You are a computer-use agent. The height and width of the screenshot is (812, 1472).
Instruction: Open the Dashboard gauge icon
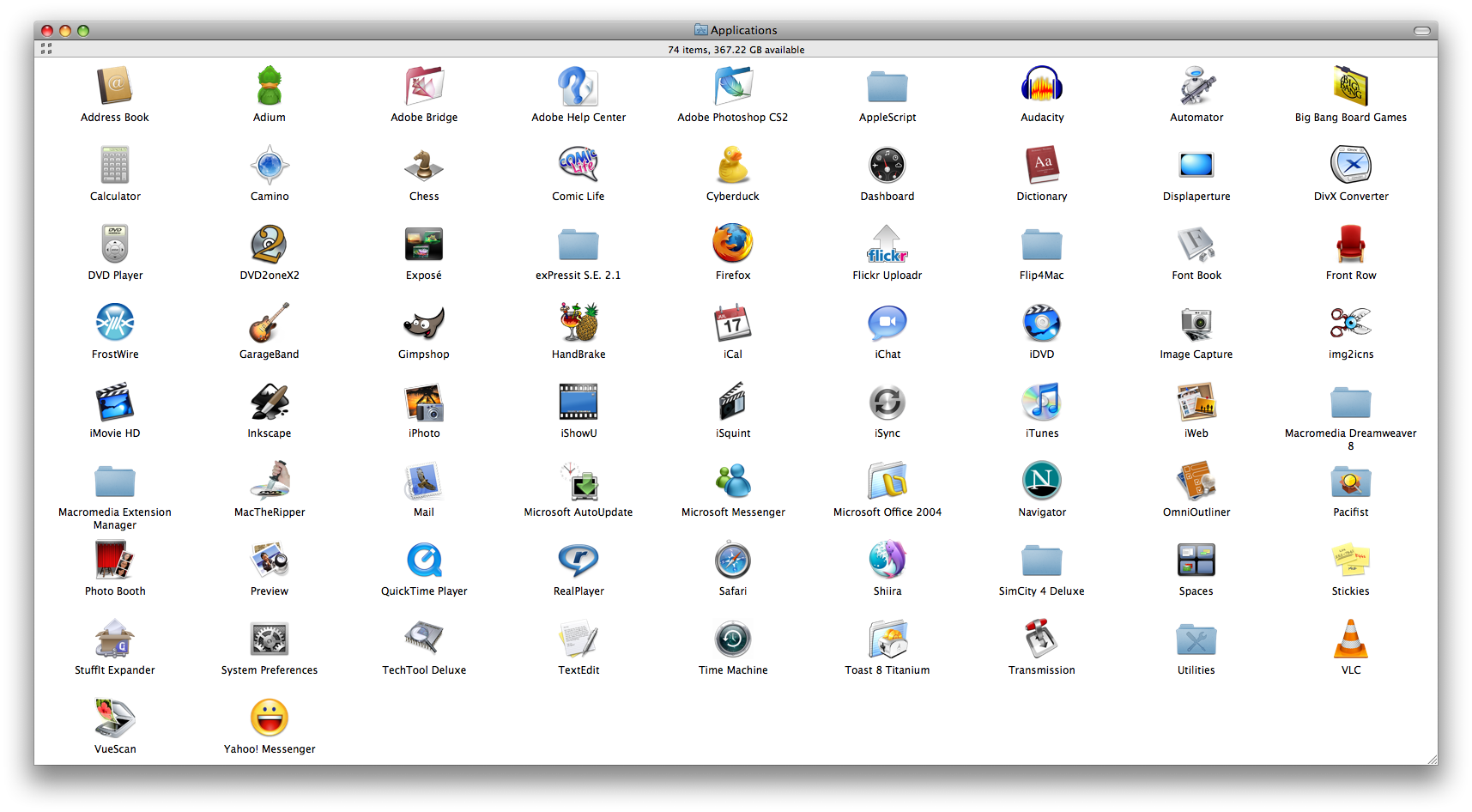click(x=887, y=165)
